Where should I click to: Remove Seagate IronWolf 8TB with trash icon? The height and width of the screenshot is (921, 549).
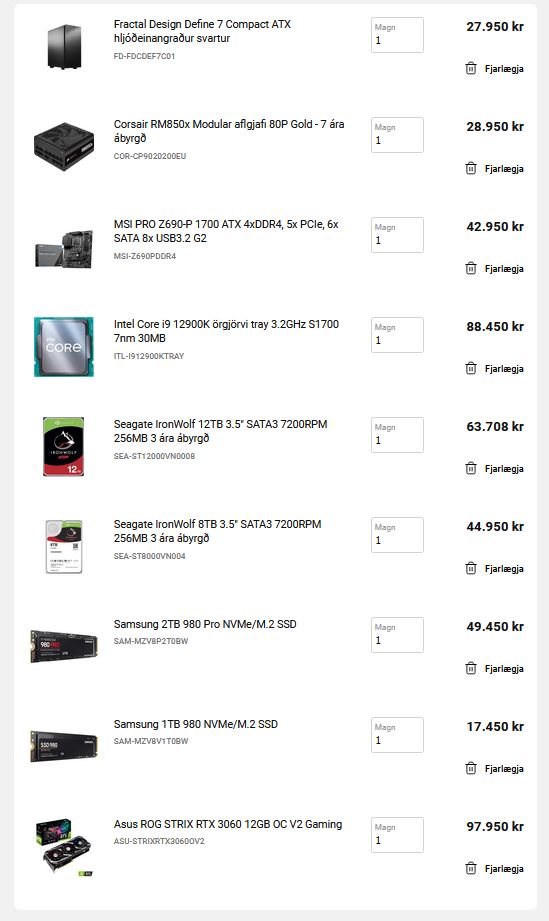[471, 568]
